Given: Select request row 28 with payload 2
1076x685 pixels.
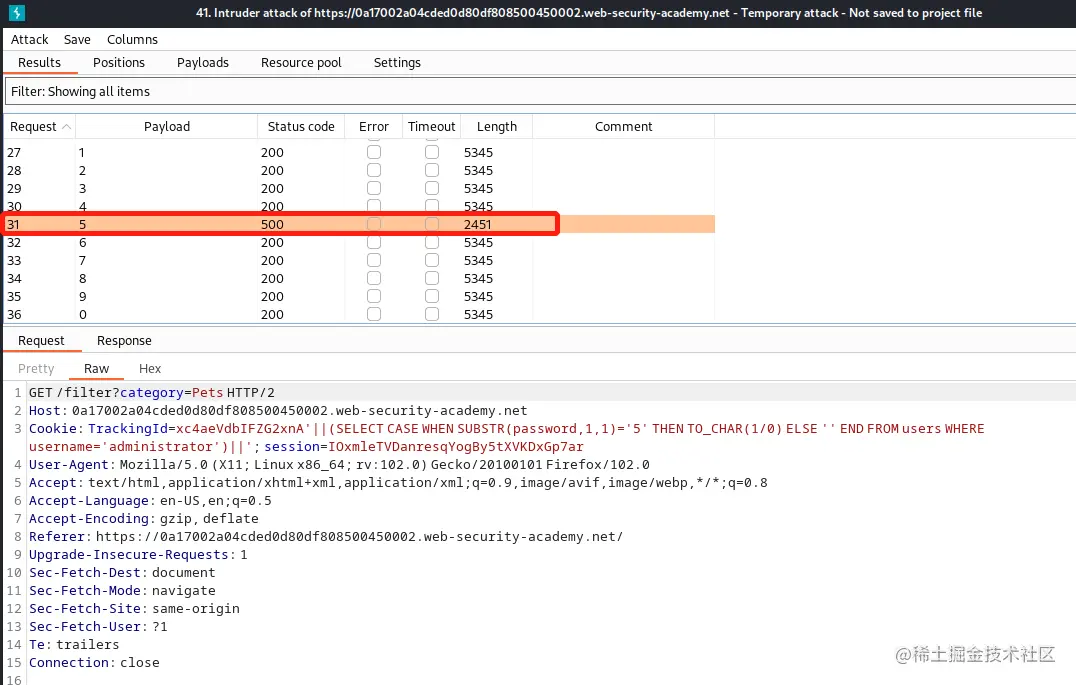Looking at the screenshot, I should pos(360,170).
